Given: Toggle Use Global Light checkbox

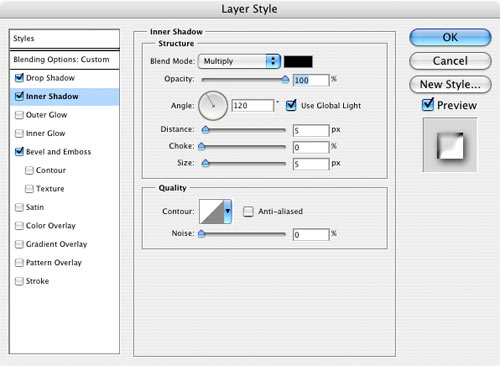Looking at the screenshot, I should click(291, 105).
